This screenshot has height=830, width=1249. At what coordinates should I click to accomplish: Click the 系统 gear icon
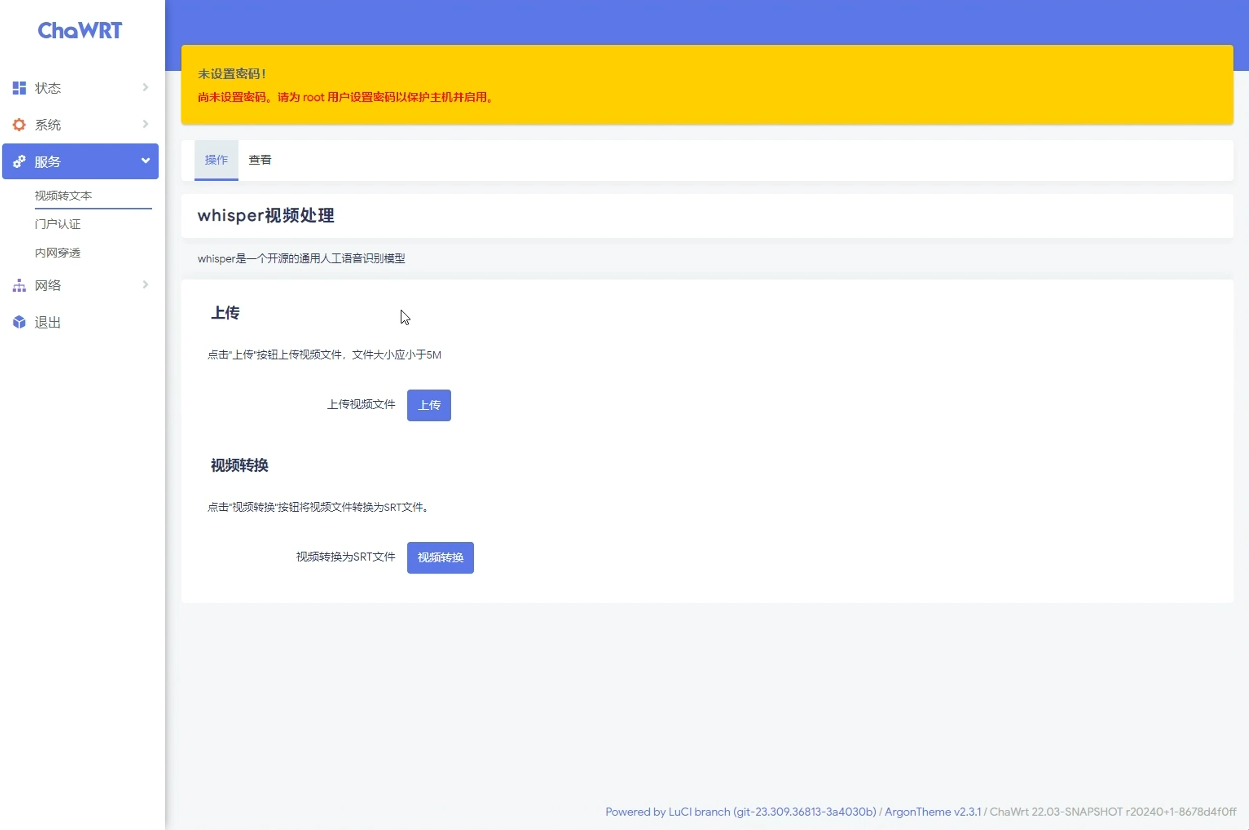pyautogui.click(x=19, y=125)
